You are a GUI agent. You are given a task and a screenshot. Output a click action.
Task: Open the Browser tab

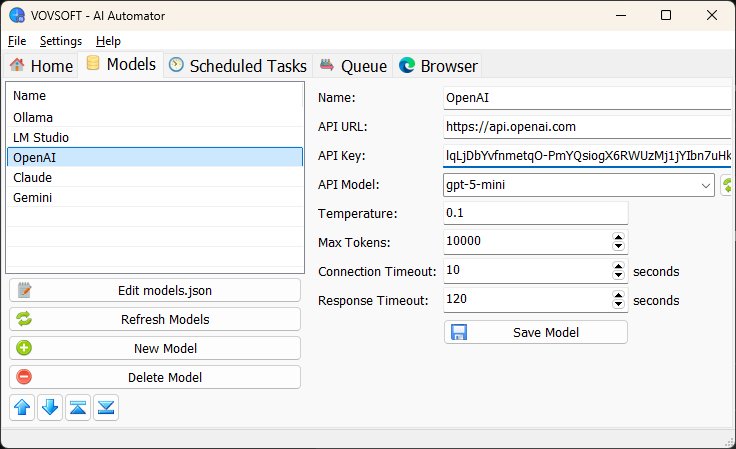(438, 66)
